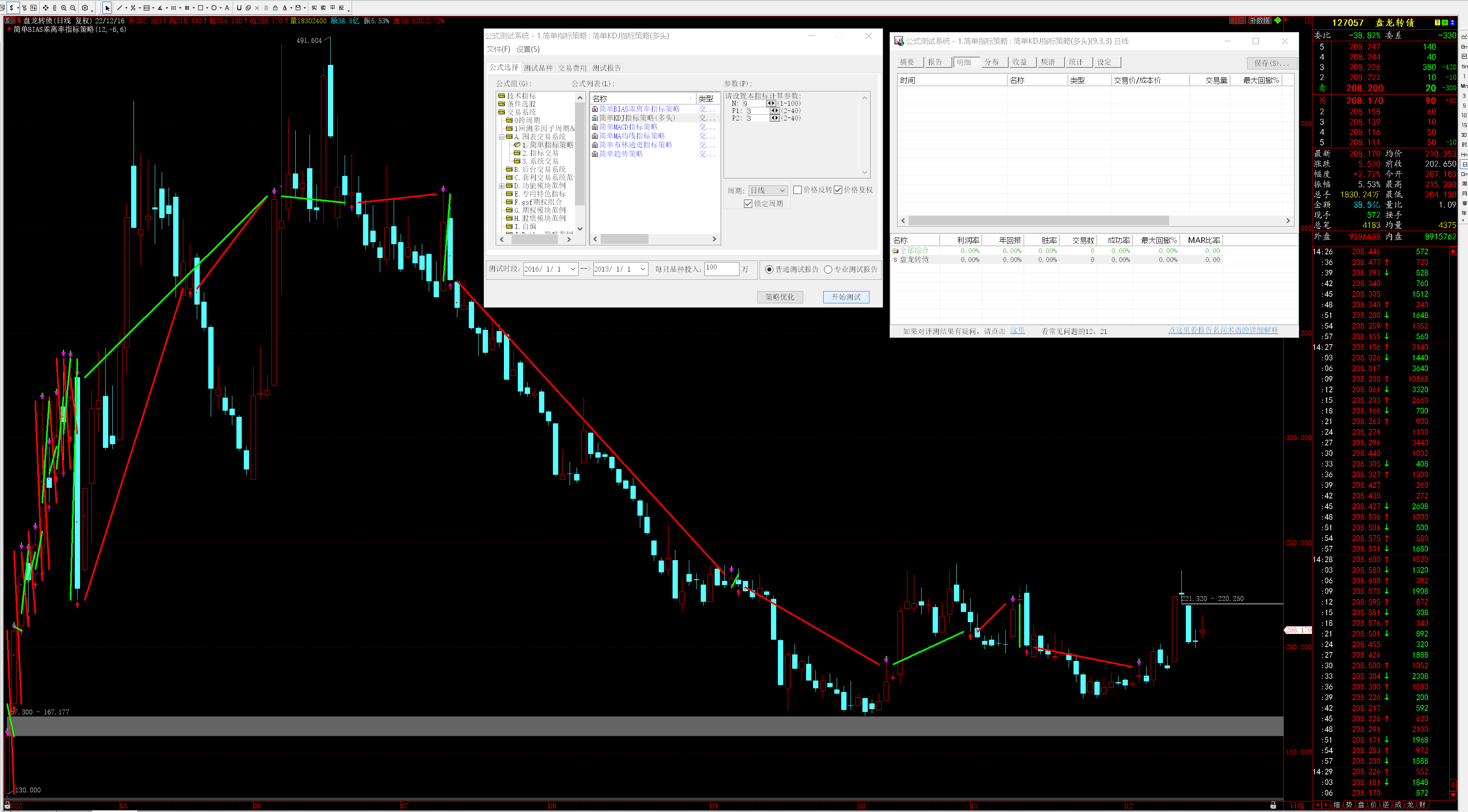Select the rectangle drawing tool
Viewport: 1468px width, 812px height.
pos(200,8)
